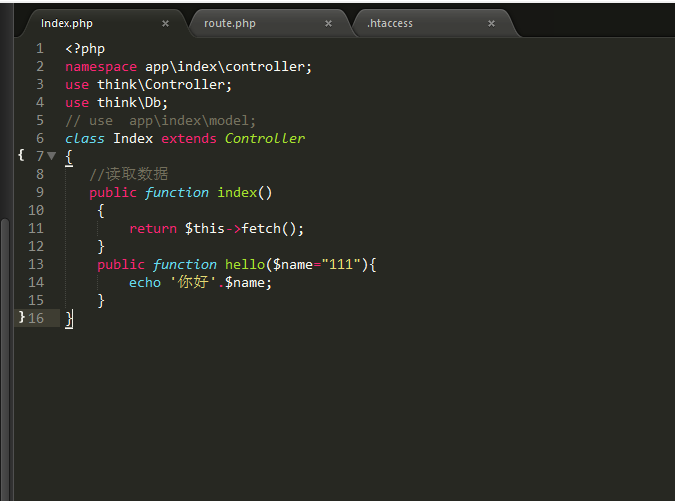The width and height of the screenshot is (675, 501).
Task: Click line number 13 in the gutter
Action: click(36, 264)
